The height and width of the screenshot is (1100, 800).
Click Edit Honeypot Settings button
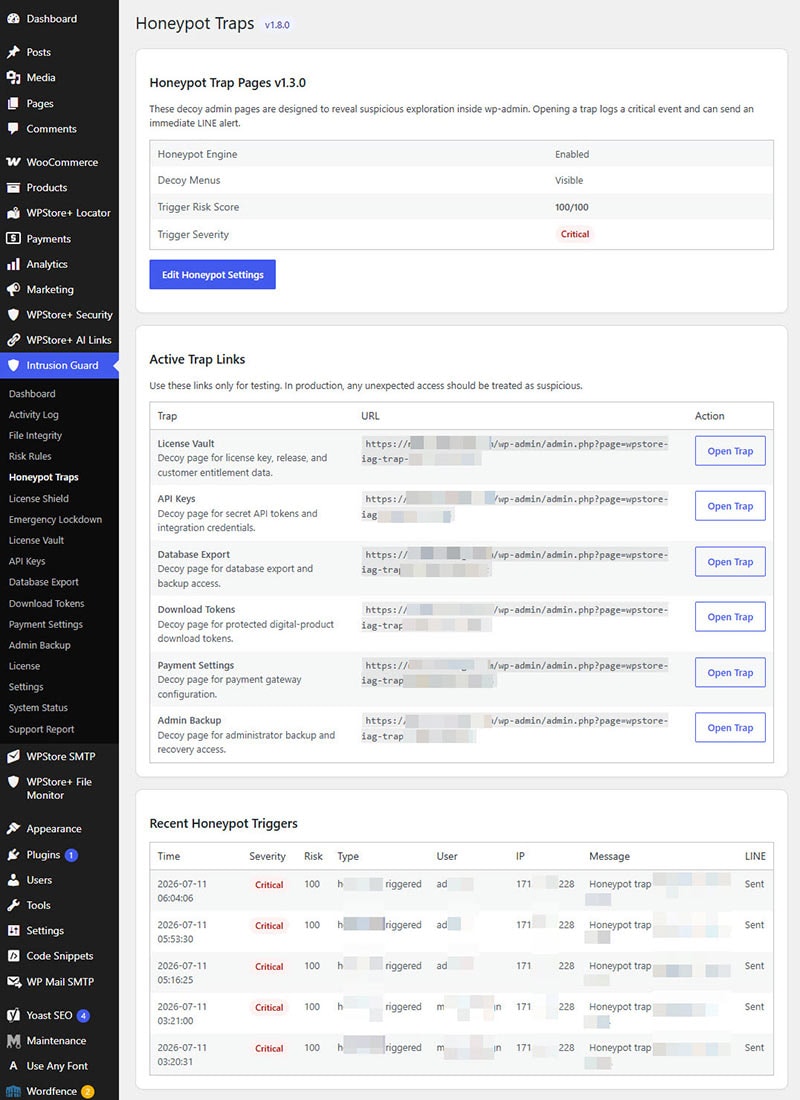click(213, 274)
